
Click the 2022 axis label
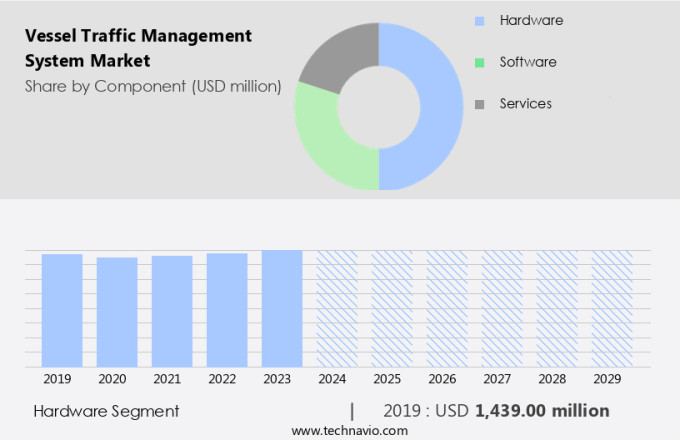[x=222, y=379]
